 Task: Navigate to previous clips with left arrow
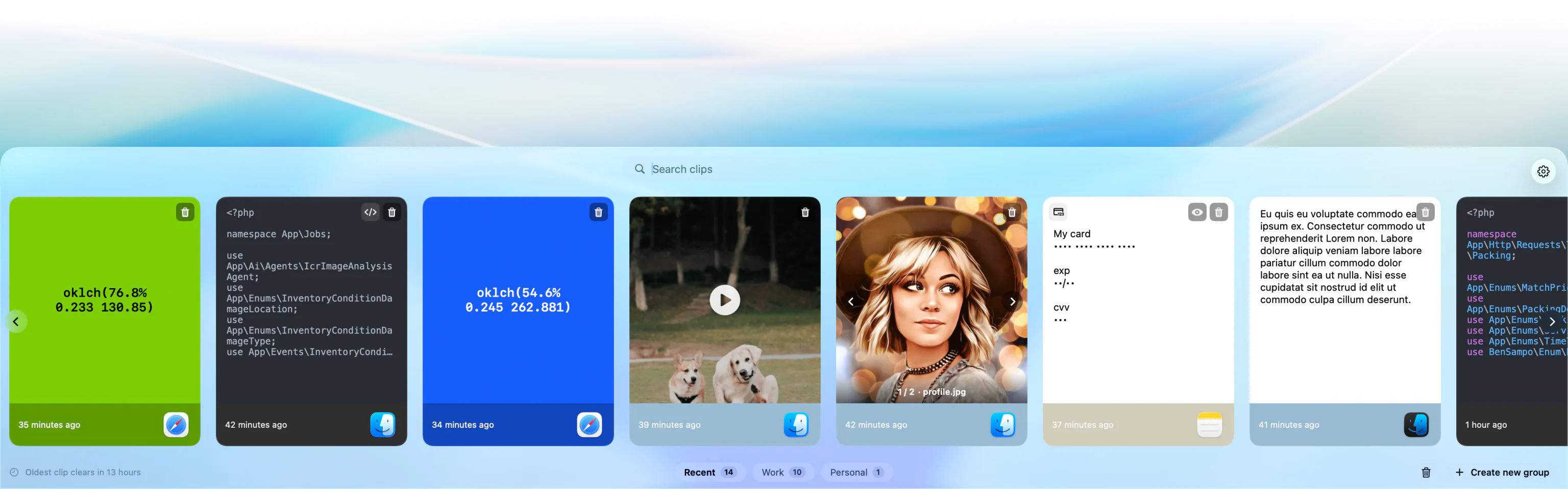16,322
